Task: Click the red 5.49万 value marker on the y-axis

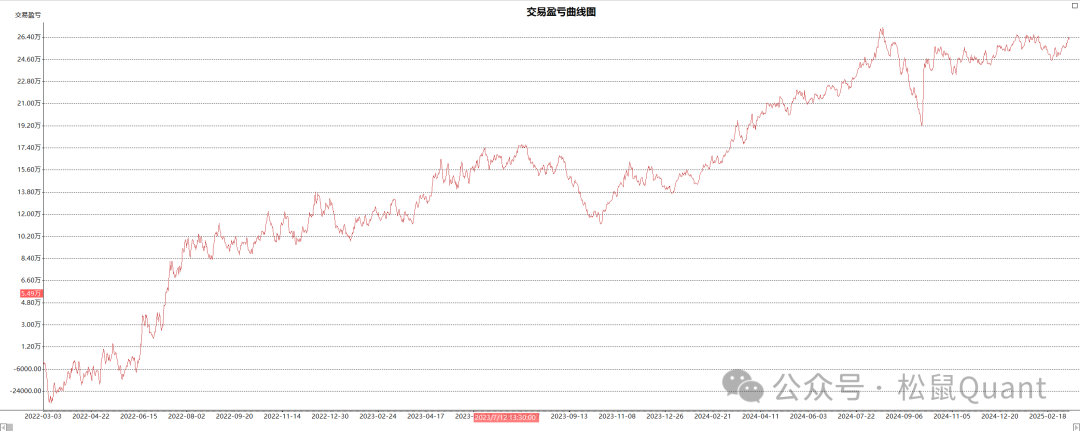Action: pyautogui.click(x=30, y=293)
